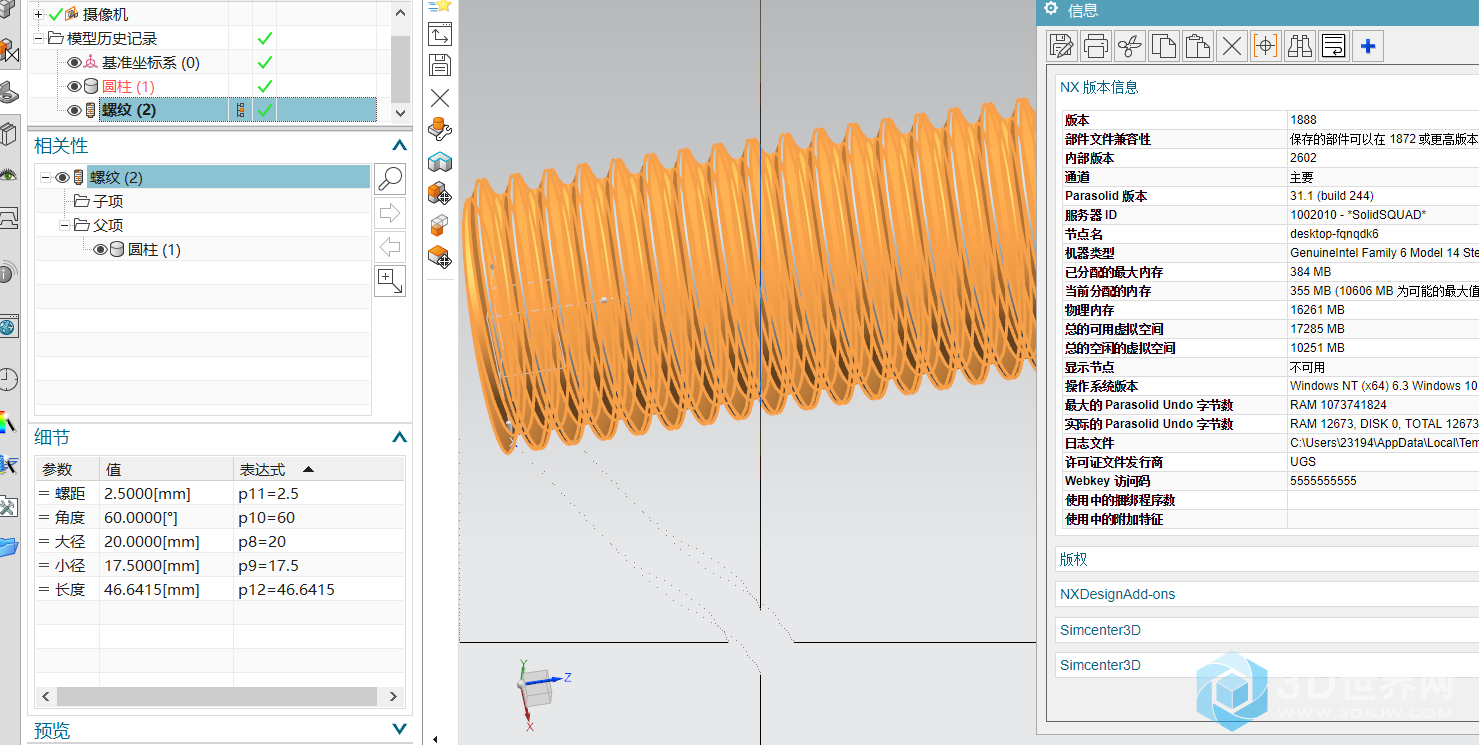Click the up scroll arrow of the navigator
The image size is (1479, 745).
(x=400, y=12)
